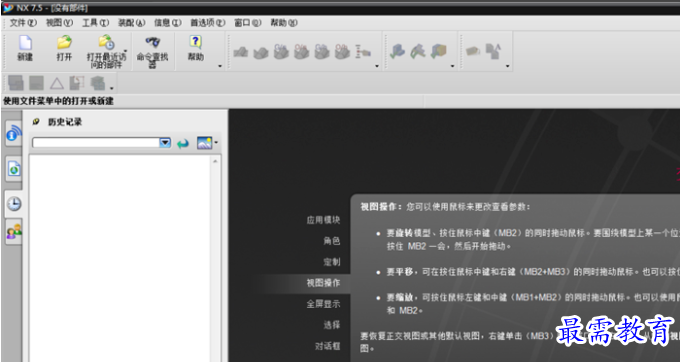Open the 文件 menu
This screenshot has width=680, height=362.
pos(23,23)
